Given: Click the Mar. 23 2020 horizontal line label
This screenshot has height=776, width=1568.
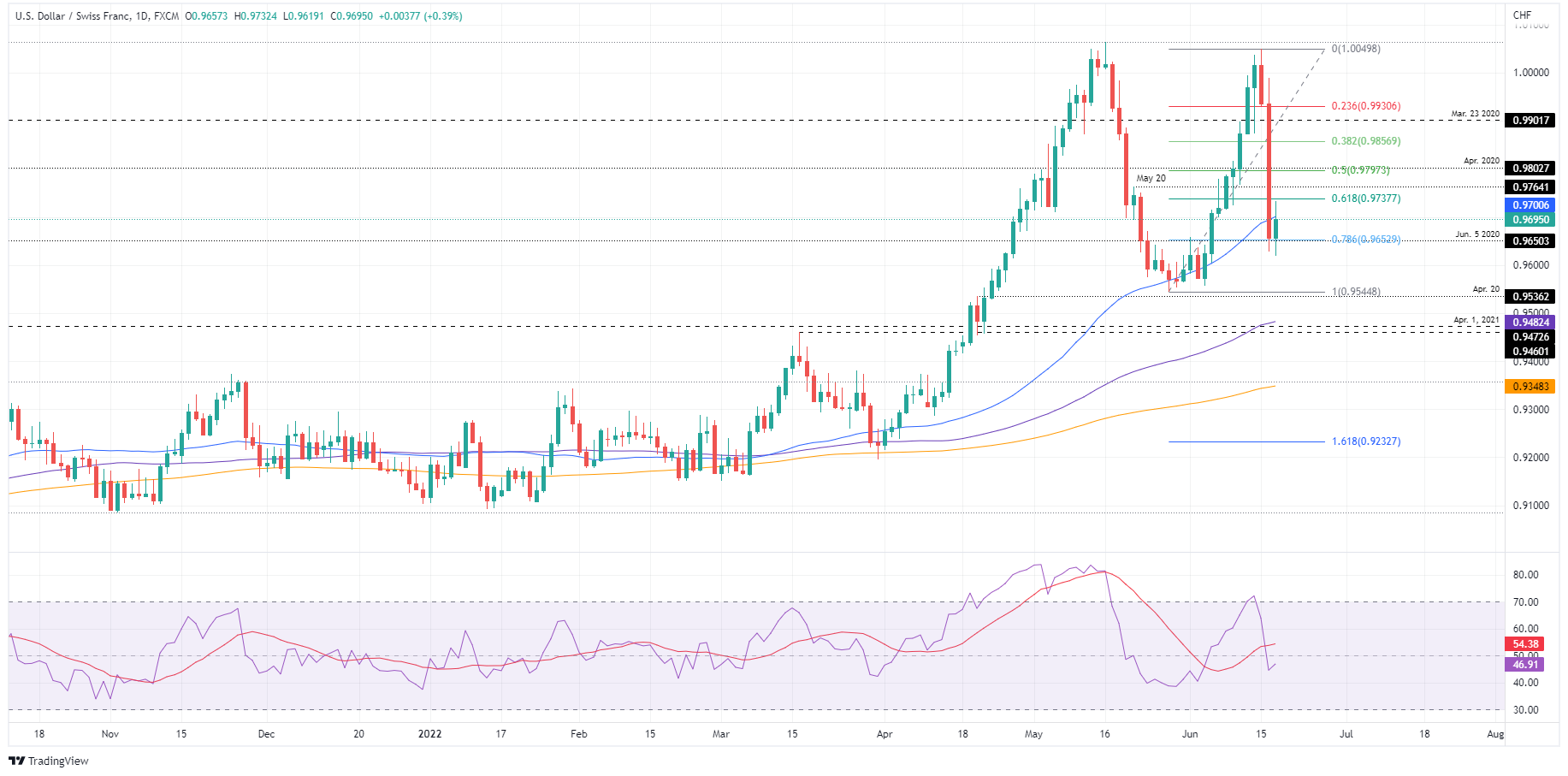Looking at the screenshot, I should (x=1475, y=114).
